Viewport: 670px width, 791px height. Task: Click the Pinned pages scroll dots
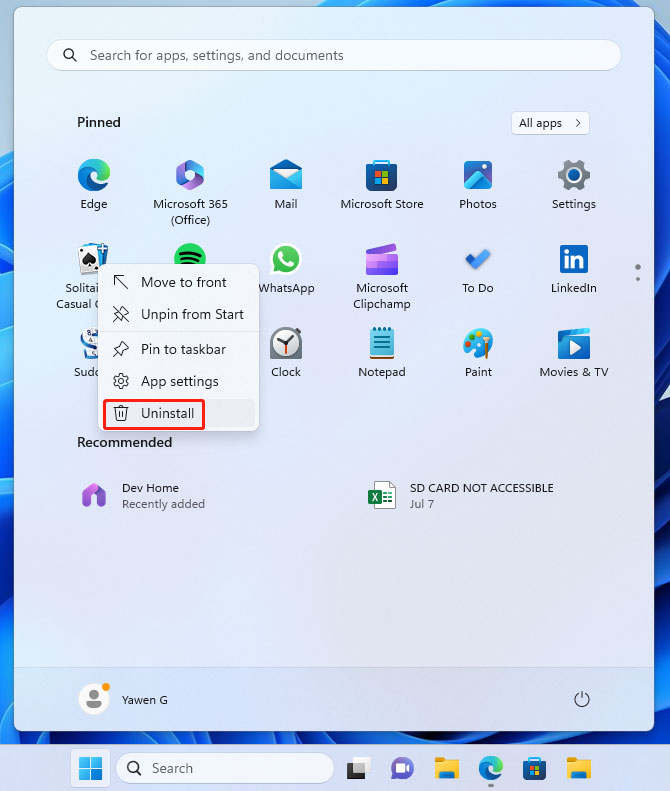[x=638, y=273]
